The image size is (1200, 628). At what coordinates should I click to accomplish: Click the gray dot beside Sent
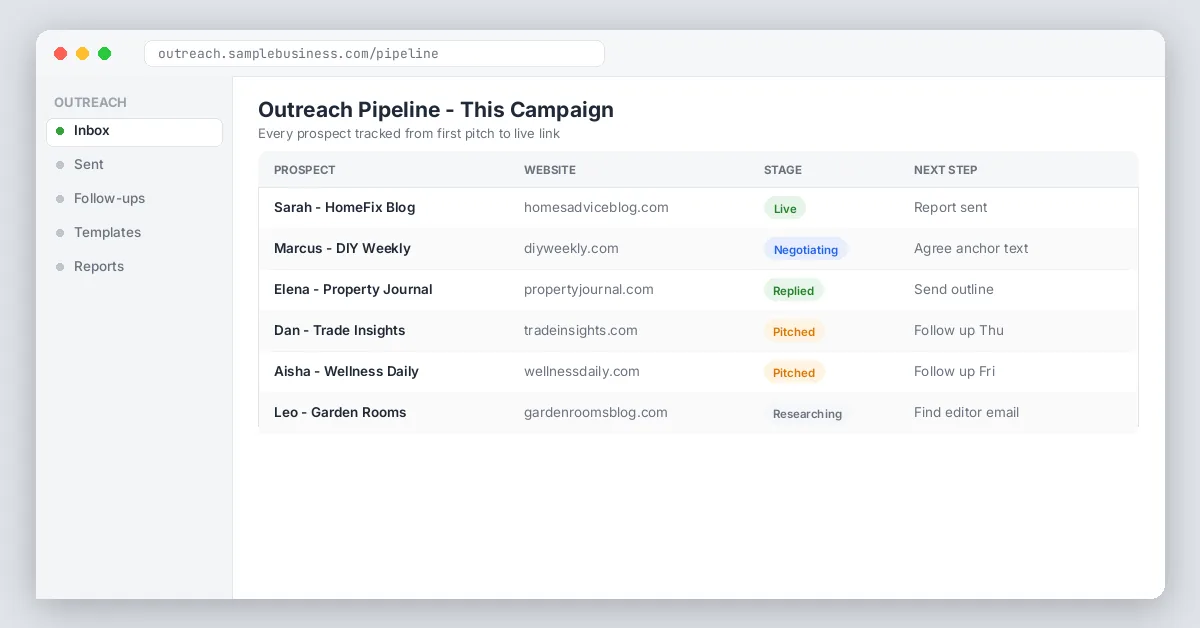point(60,165)
